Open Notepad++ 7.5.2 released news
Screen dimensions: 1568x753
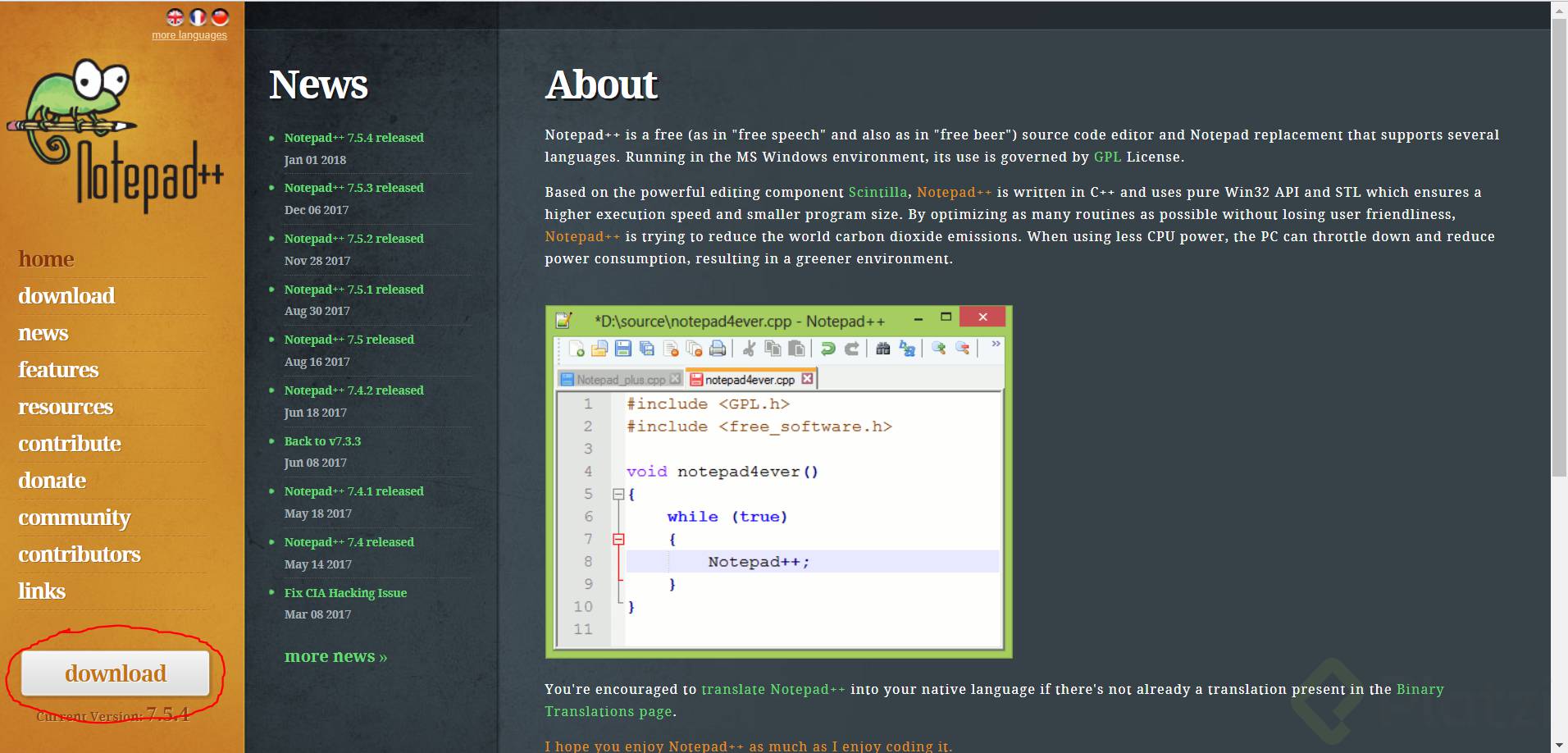pyautogui.click(x=354, y=239)
